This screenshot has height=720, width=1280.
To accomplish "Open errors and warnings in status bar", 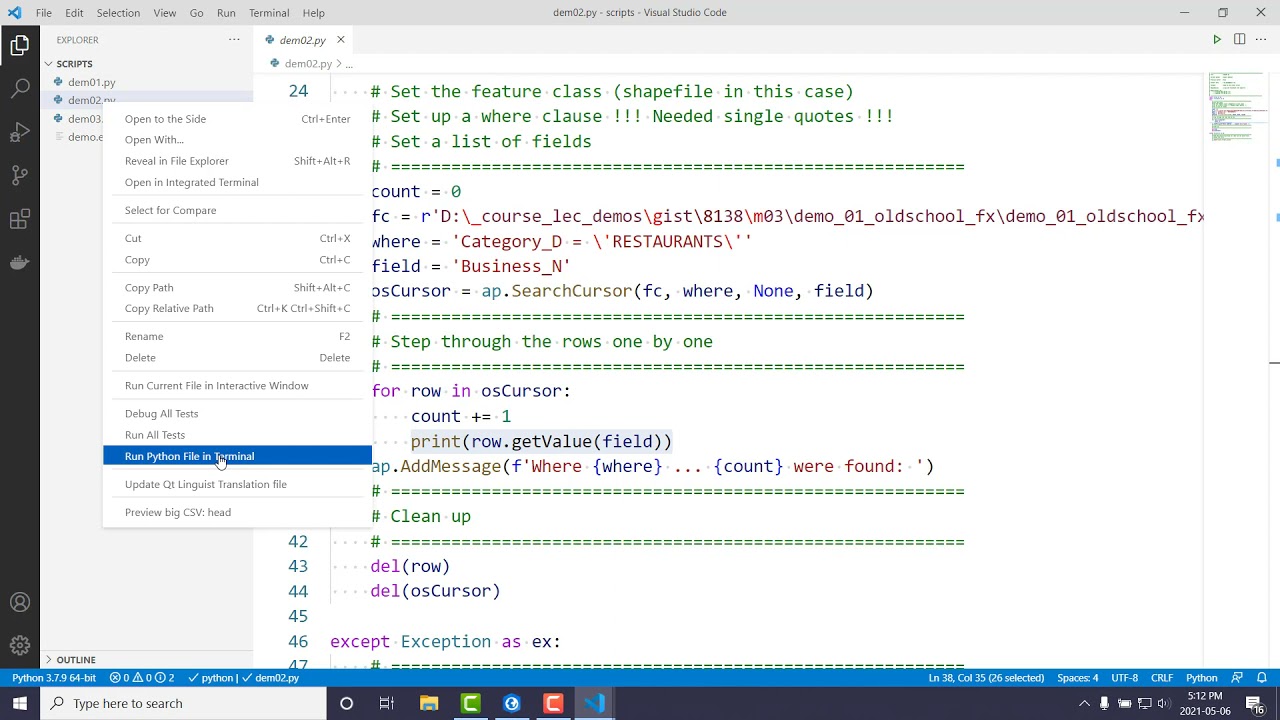I will (x=142, y=678).
